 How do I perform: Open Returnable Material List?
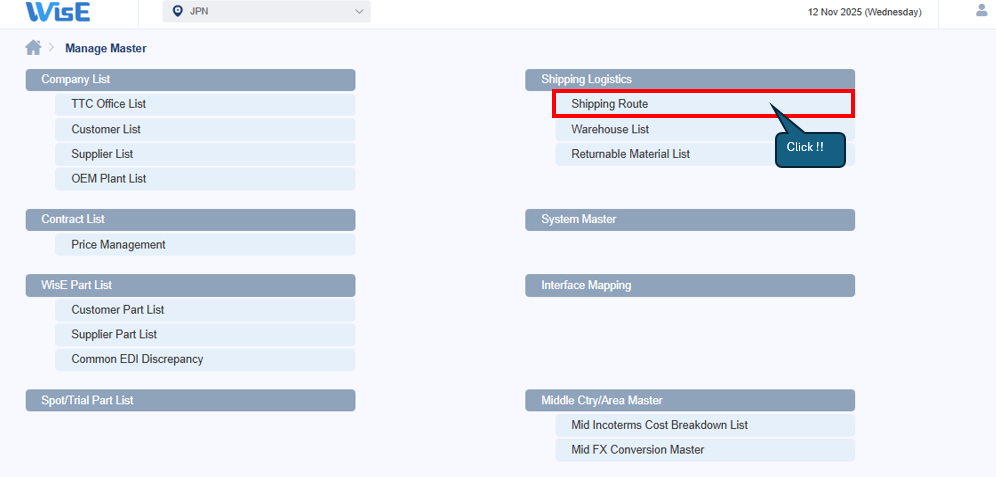(x=630, y=154)
